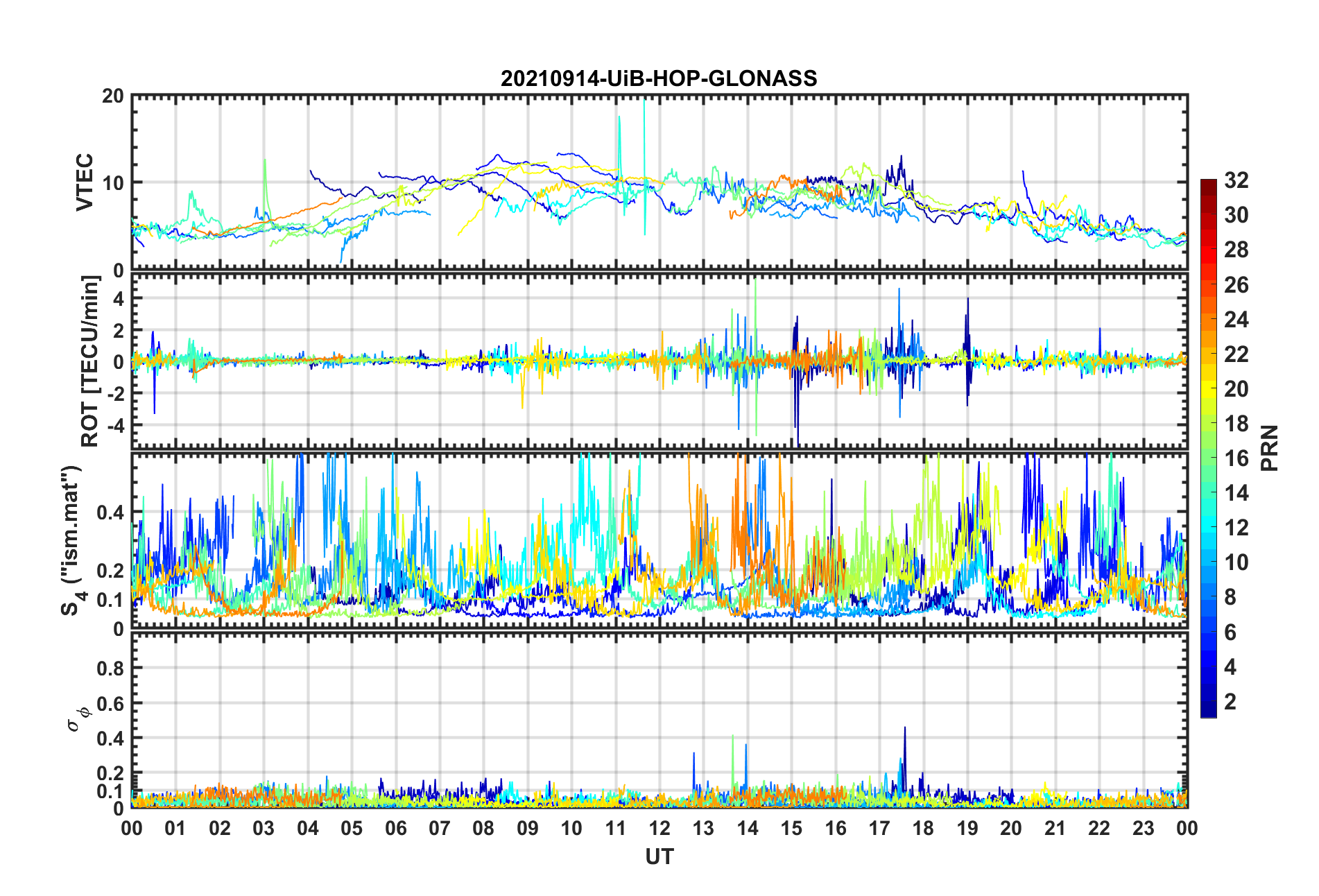Select the 10 tick on the VTEC axis
This screenshot has height=896, width=1319.
[x=113, y=183]
